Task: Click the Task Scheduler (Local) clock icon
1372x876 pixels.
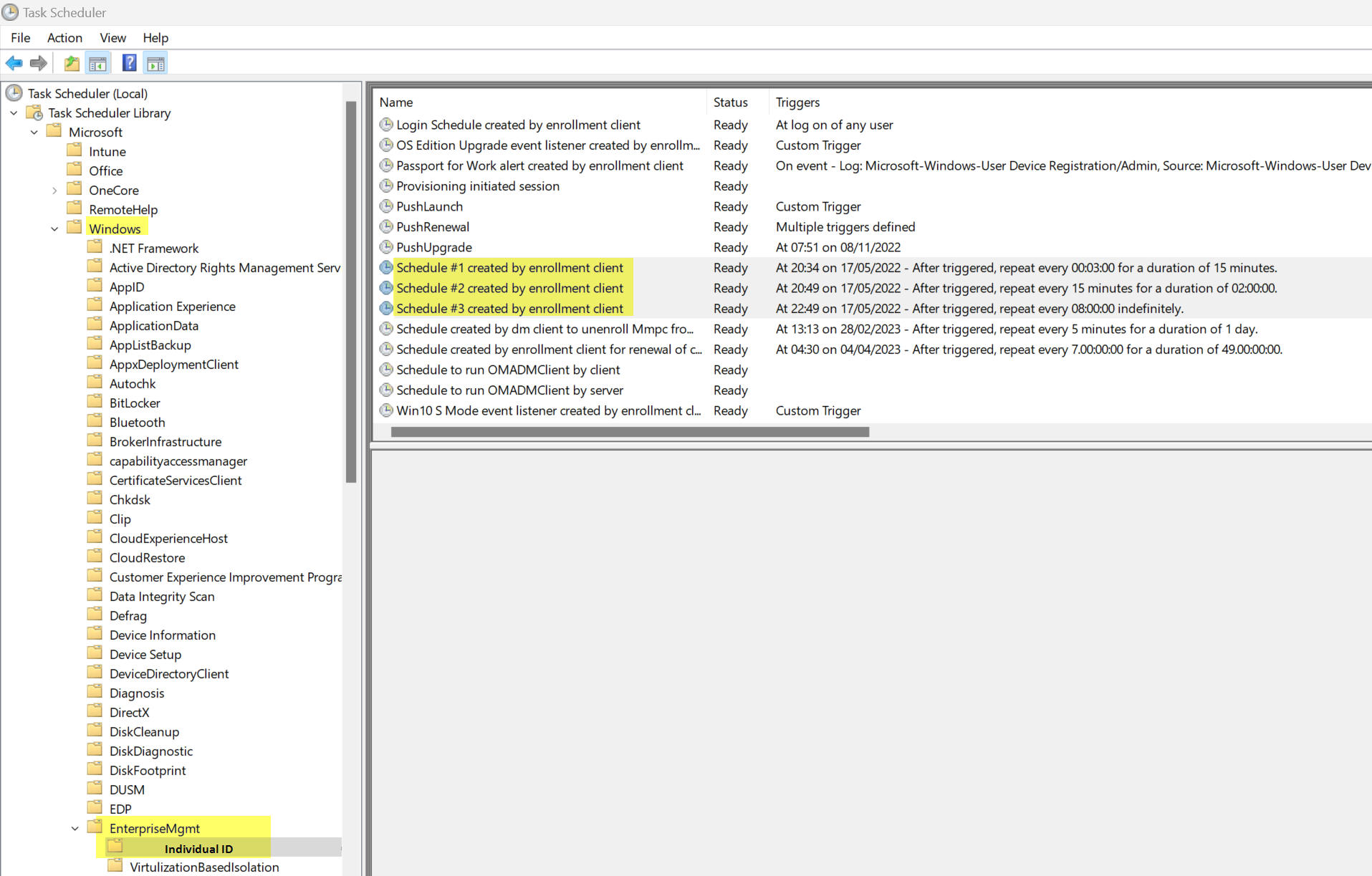Action: (14, 92)
